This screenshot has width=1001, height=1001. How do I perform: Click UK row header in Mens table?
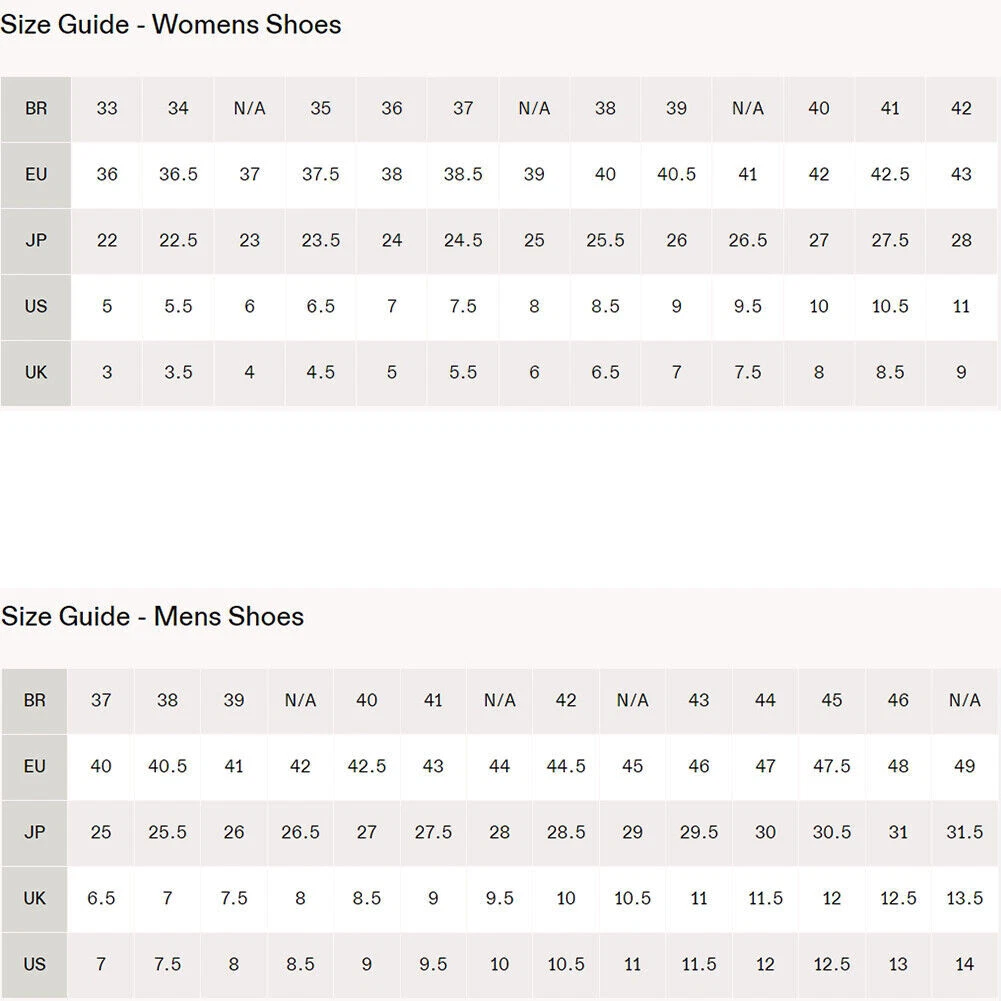coord(35,898)
